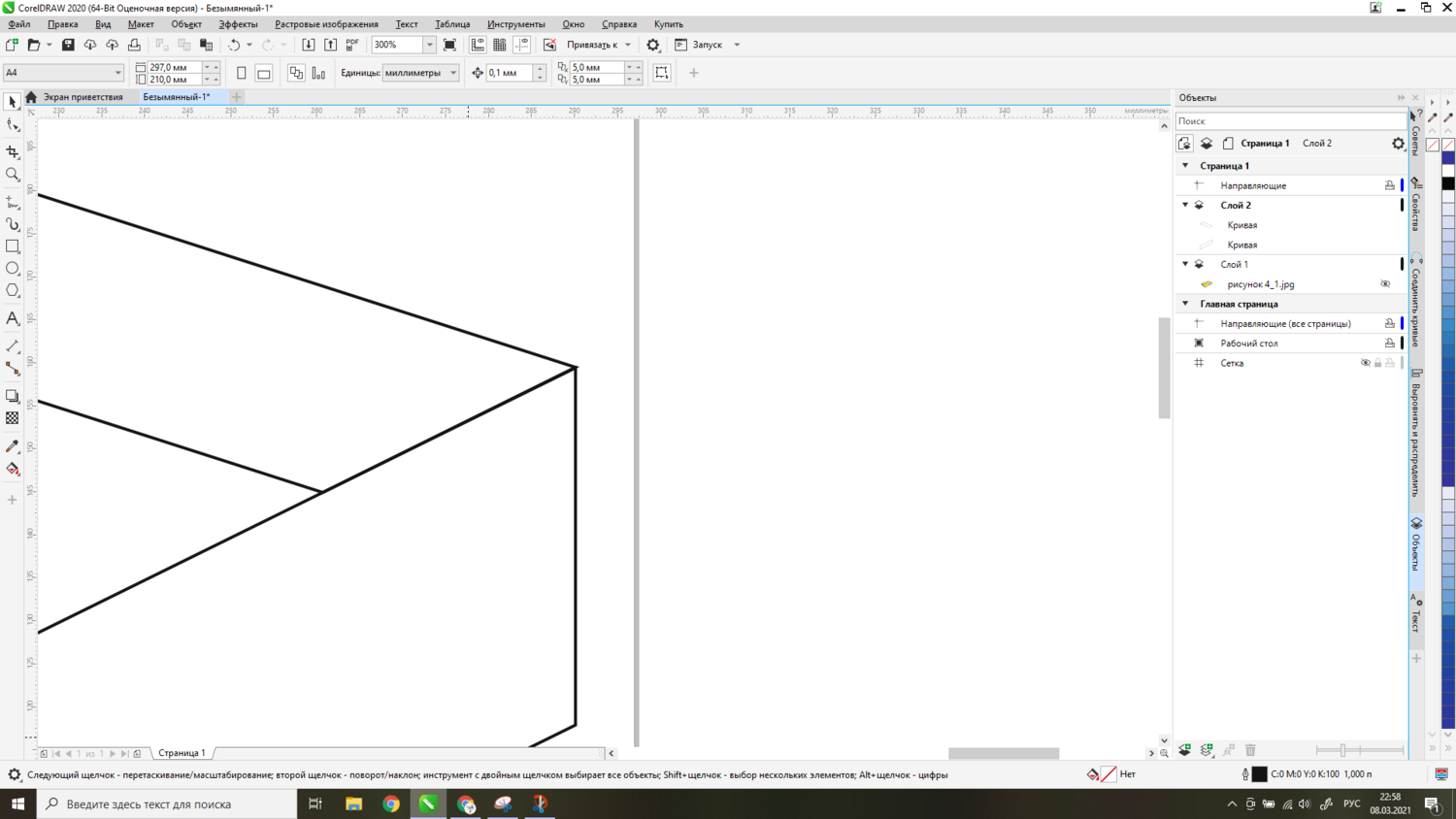1456x819 pixels.
Task: Select the Crop tool
Action: (13, 151)
